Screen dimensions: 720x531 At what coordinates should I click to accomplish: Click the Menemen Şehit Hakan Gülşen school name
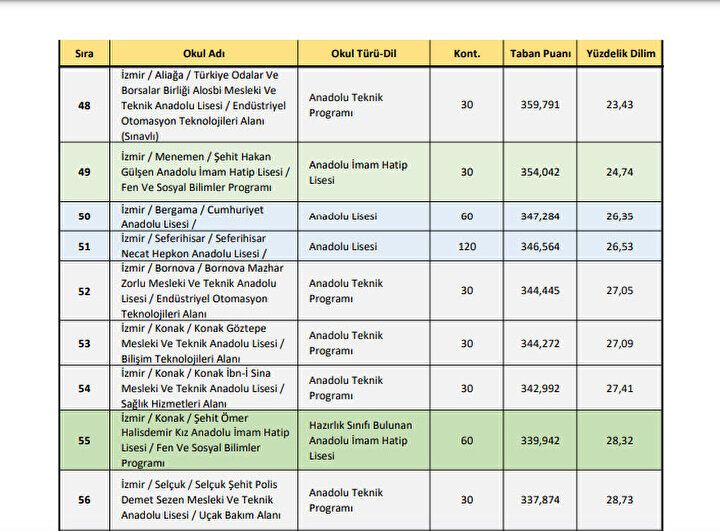(205, 172)
